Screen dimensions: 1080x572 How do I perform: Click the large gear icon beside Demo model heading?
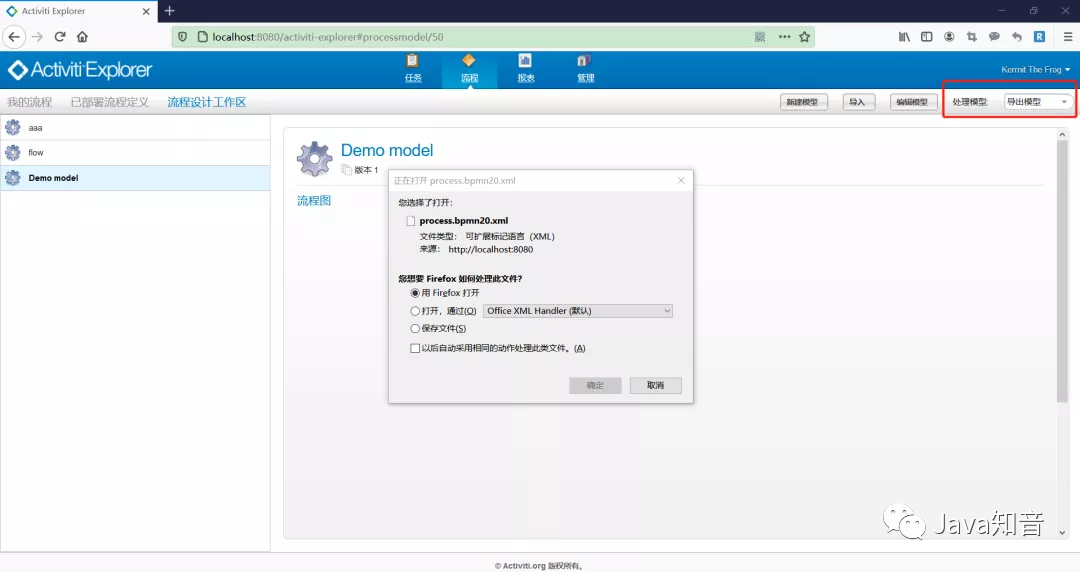click(x=314, y=159)
